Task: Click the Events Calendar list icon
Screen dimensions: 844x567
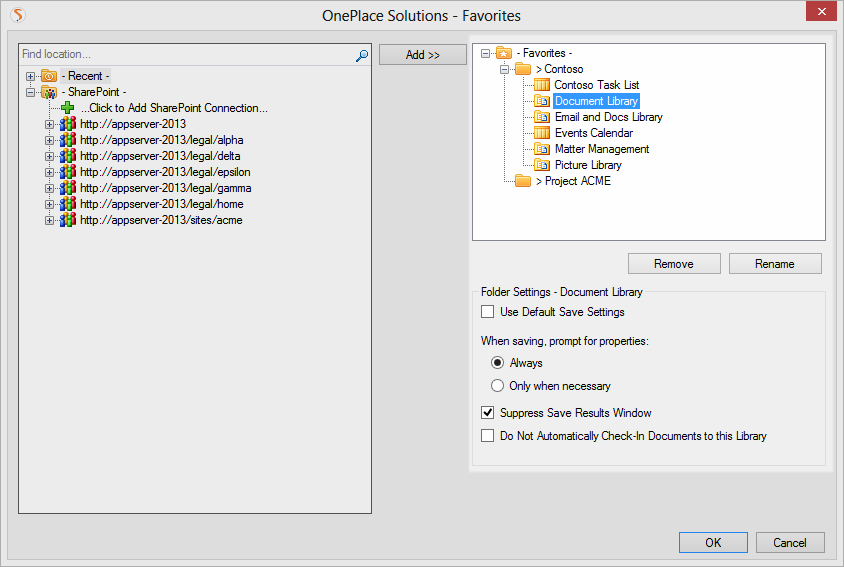Action: pyautogui.click(x=542, y=133)
